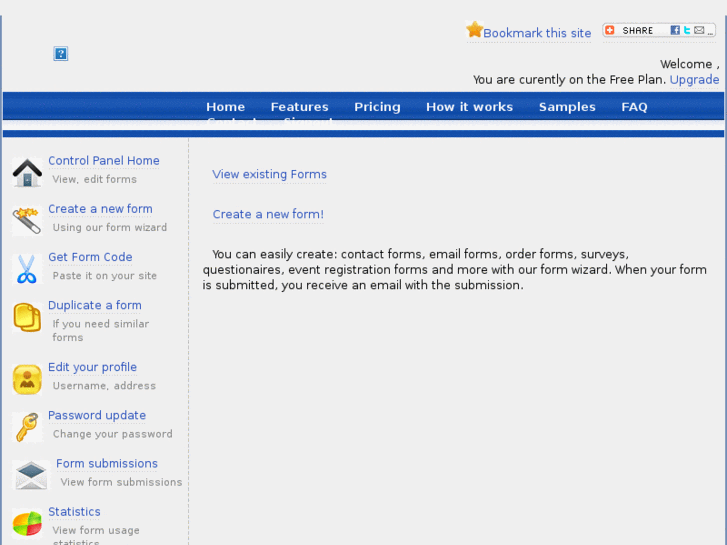Click the Control Panel Home house icon
This screenshot has height=545, width=727.
[x=27, y=173]
